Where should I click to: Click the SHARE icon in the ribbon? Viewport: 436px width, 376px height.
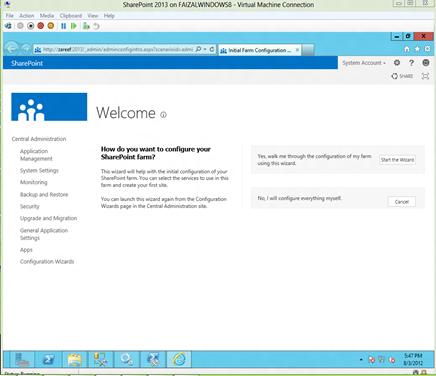pyautogui.click(x=402, y=76)
